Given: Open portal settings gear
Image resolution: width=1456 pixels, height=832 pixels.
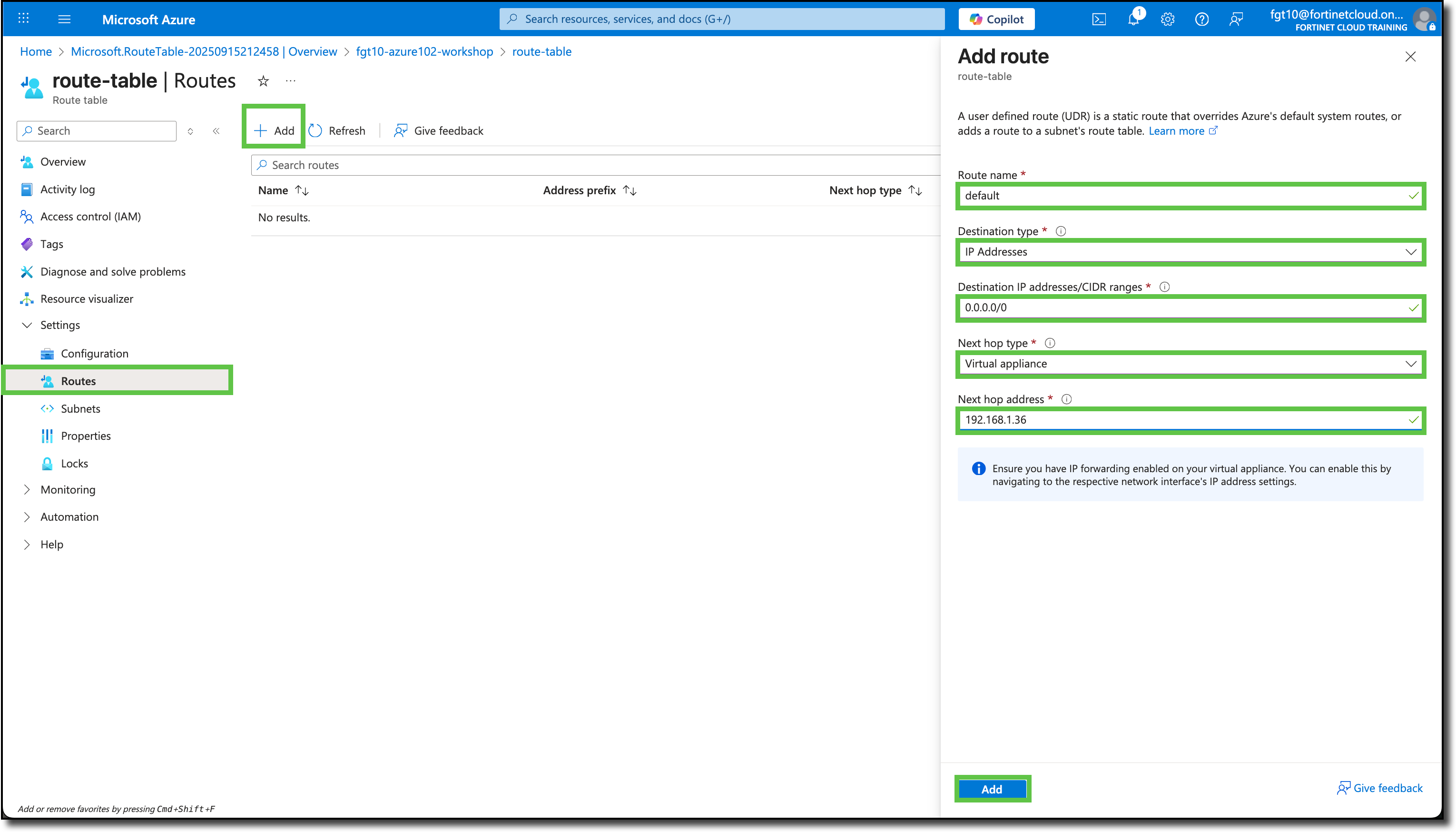Looking at the screenshot, I should click(1167, 19).
